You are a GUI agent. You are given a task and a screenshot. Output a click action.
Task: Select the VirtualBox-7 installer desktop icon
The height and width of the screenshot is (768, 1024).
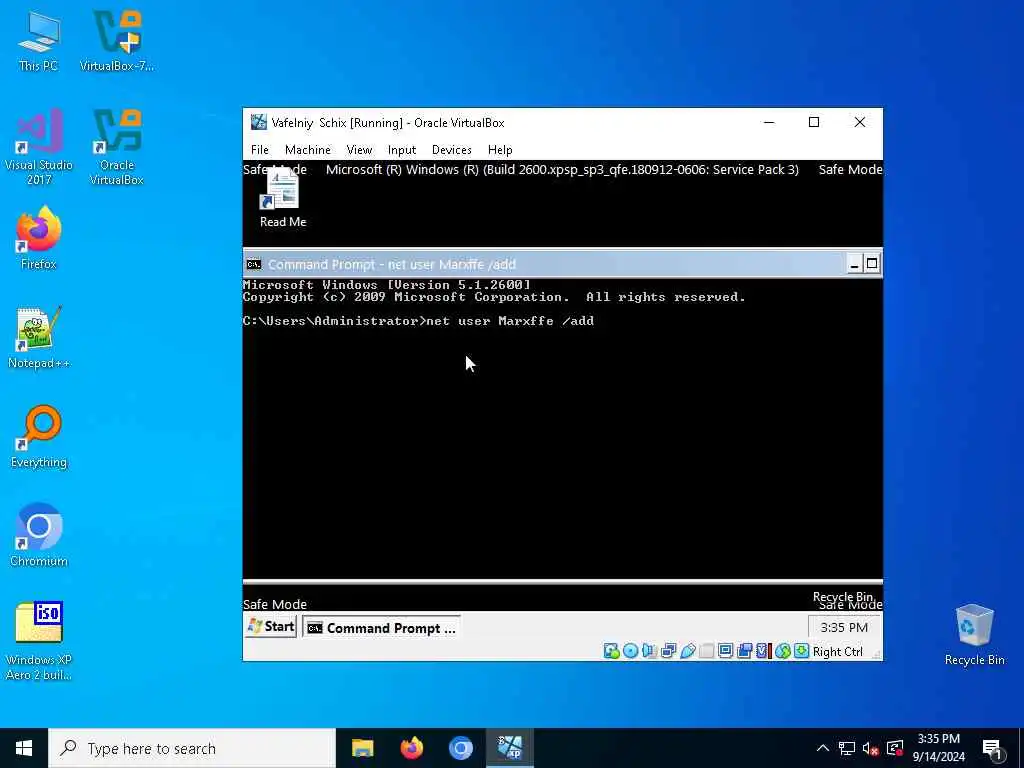[117, 40]
